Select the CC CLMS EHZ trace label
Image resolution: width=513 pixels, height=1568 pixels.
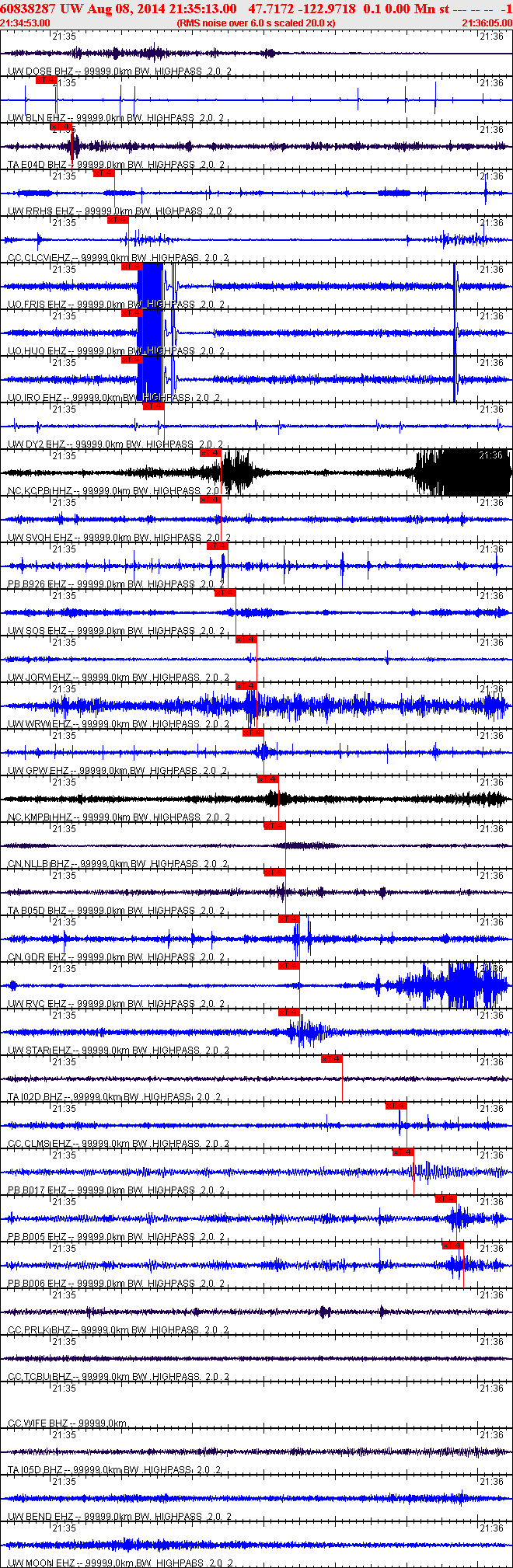(x=118, y=1144)
